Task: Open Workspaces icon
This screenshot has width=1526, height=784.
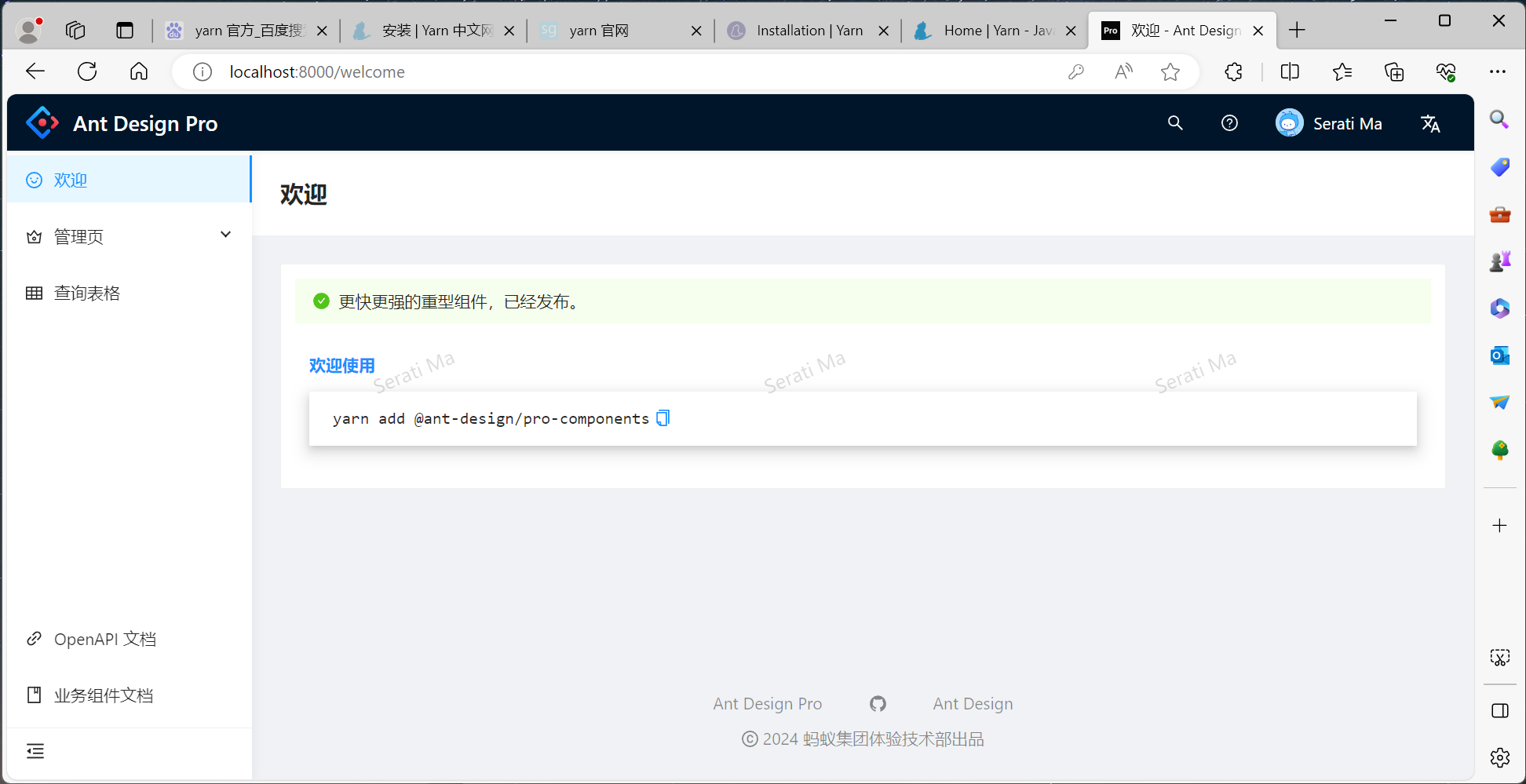Action: point(75,31)
